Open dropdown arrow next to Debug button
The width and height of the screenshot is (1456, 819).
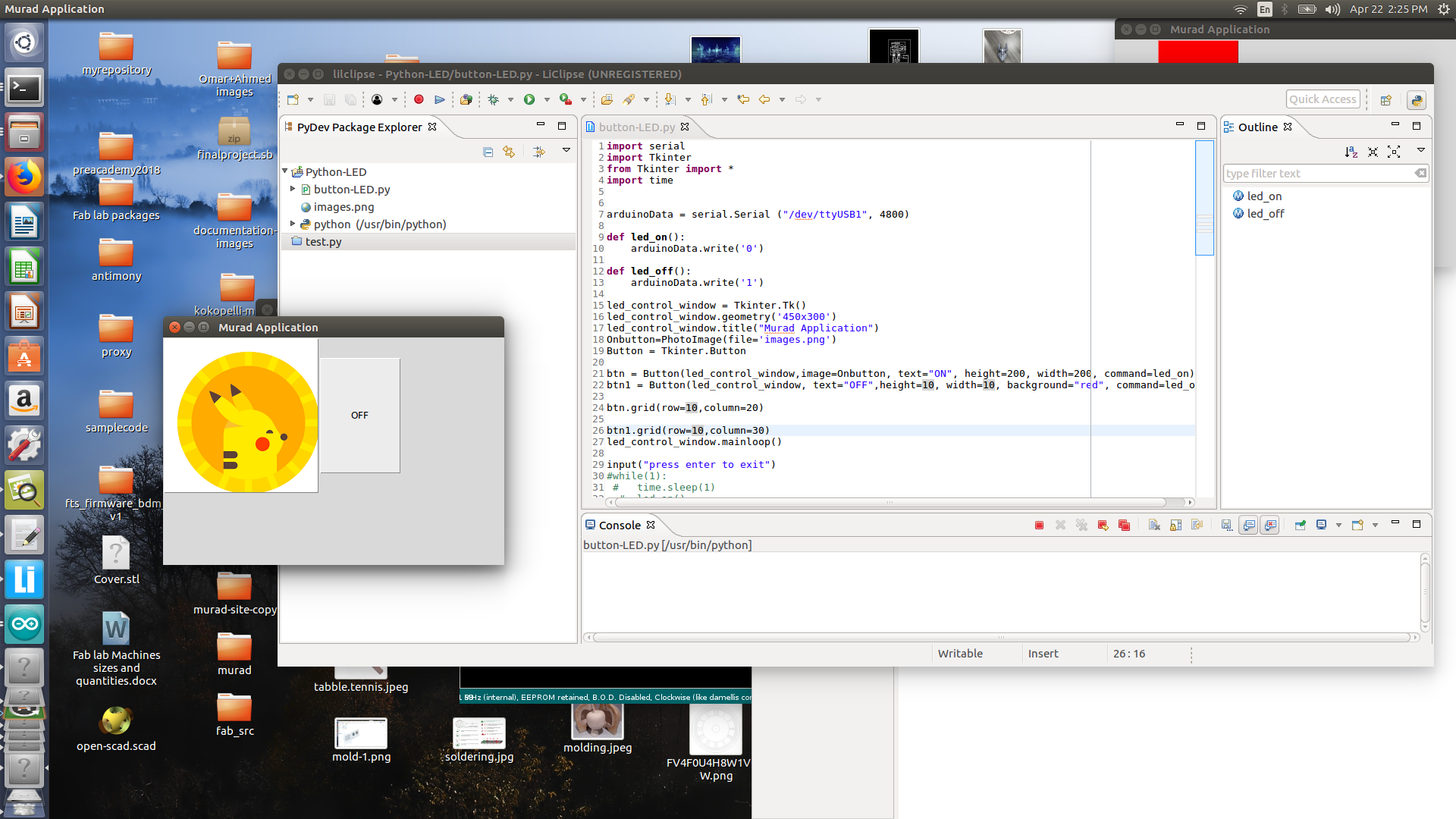[x=510, y=99]
